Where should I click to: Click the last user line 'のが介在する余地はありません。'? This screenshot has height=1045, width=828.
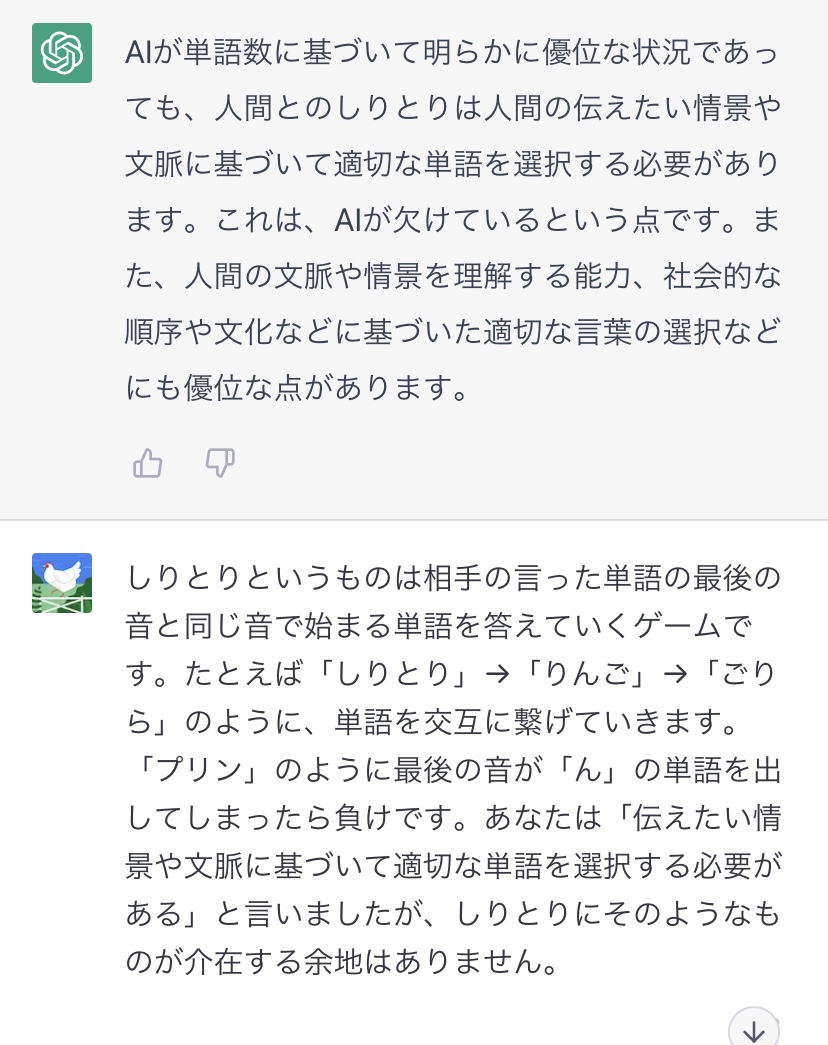click(340, 962)
